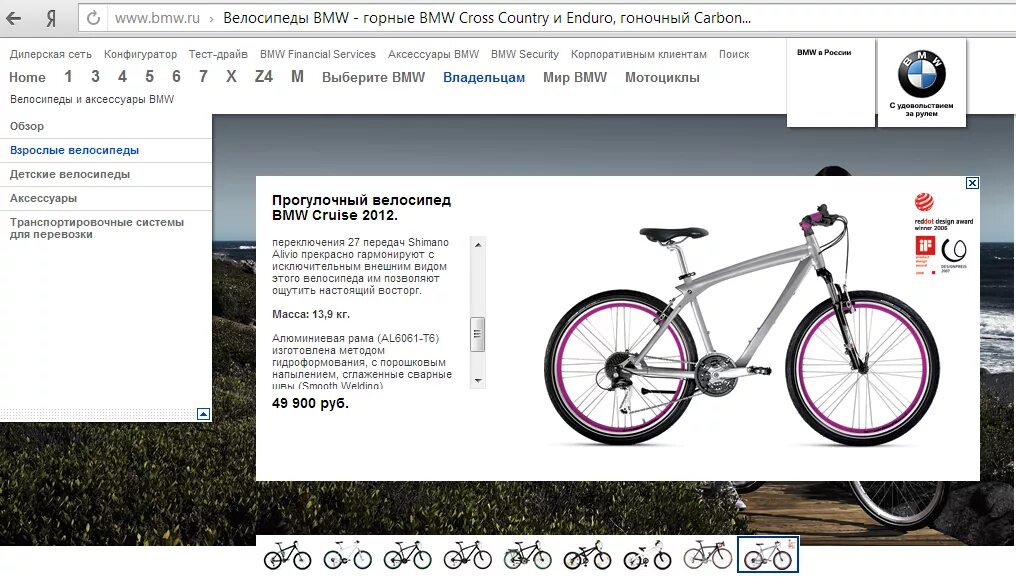Viewport: 1016px width, 579px height.
Task: Select the fourth bike thumbnail
Action: pyautogui.click(x=467, y=555)
